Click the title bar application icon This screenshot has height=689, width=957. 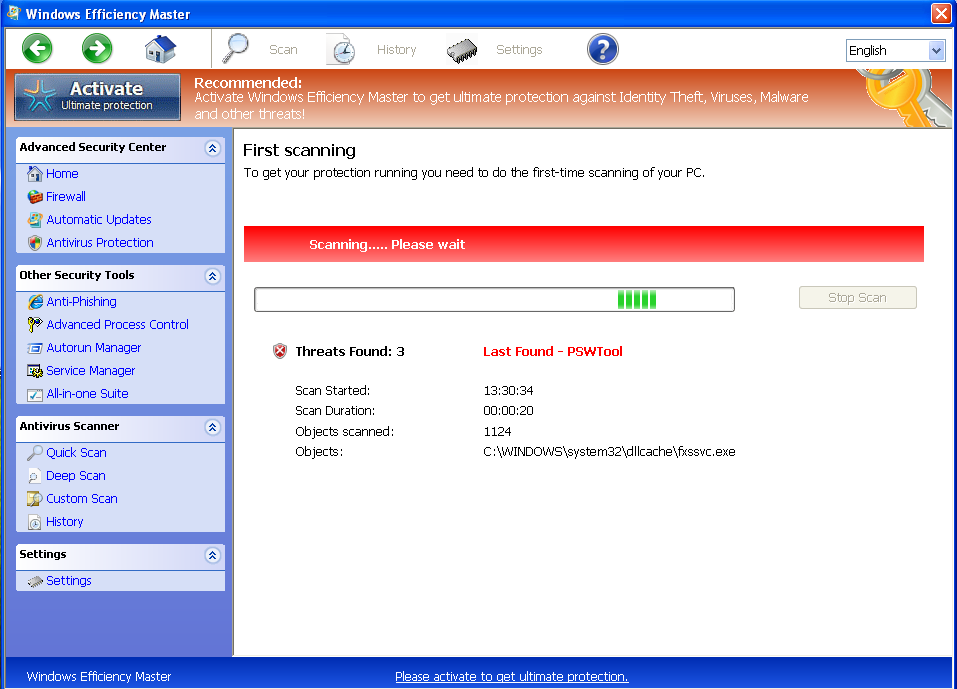[x=13, y=13]
